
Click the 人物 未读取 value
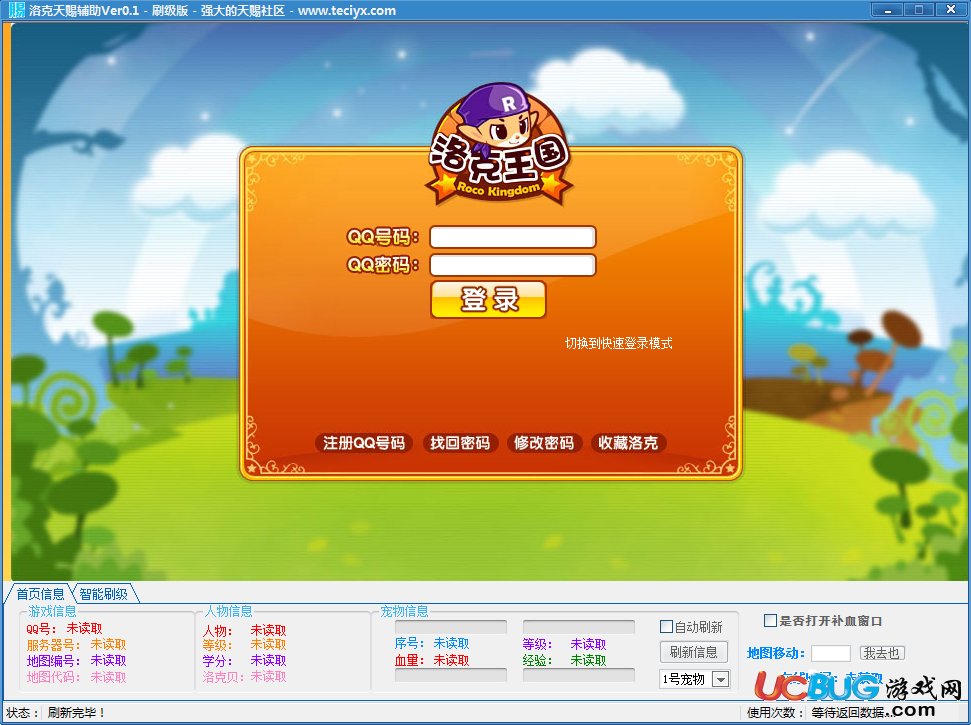pos(268,630)
